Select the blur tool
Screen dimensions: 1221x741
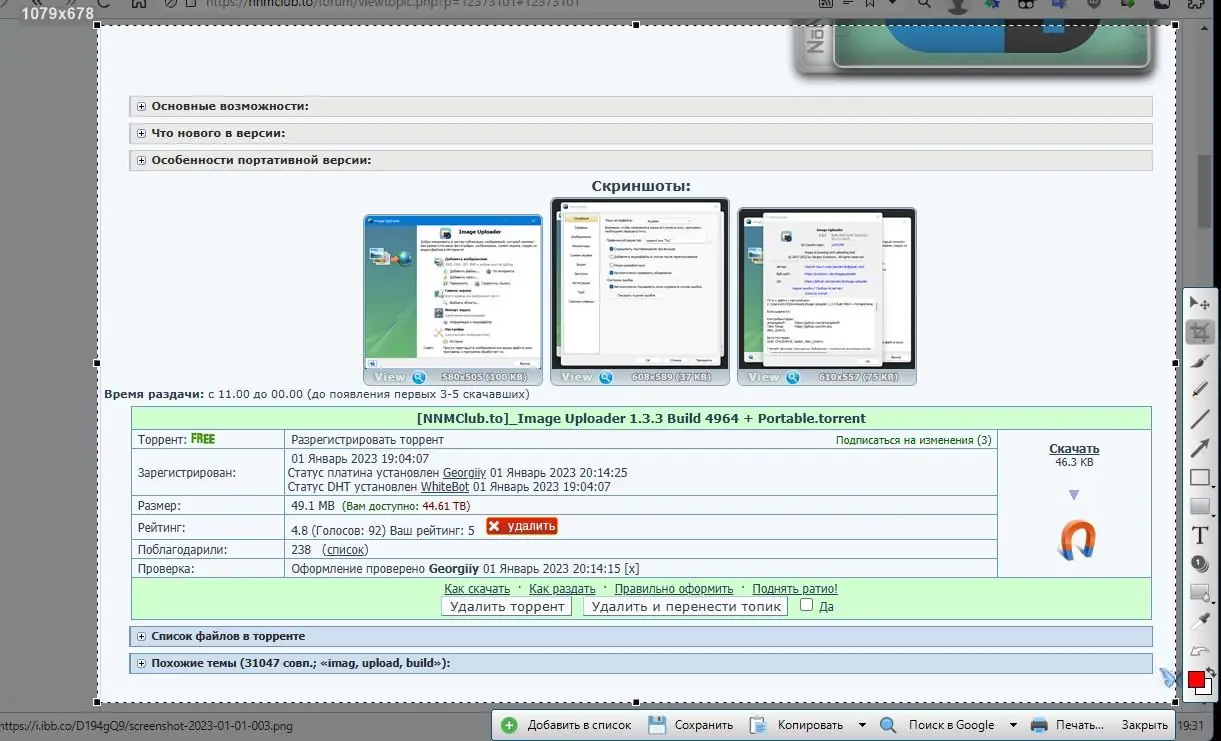[x=1200, y=593]
